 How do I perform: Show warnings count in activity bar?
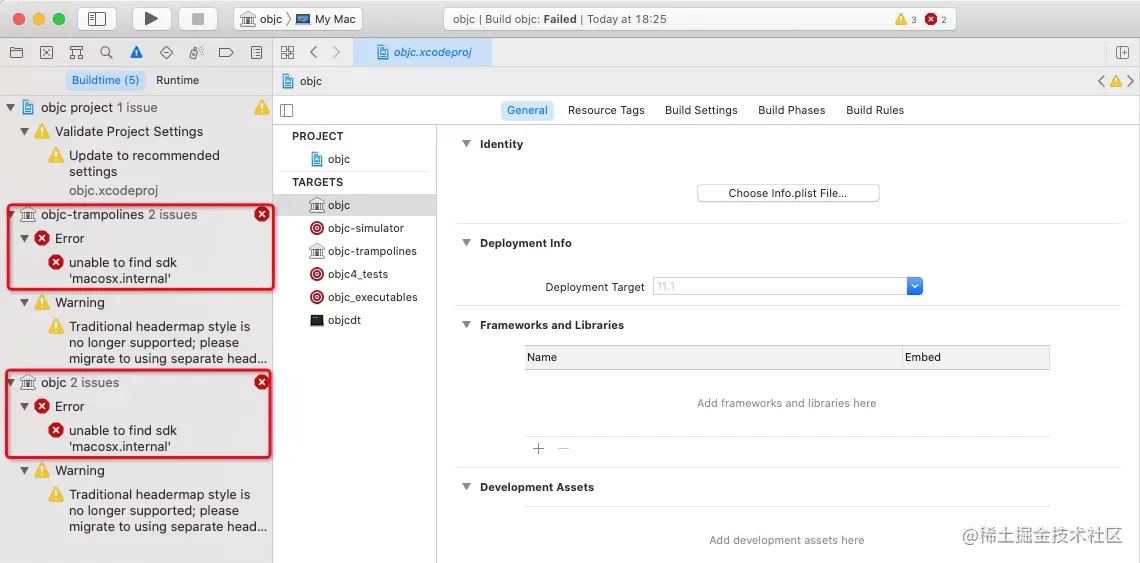[x=906, y=20]
